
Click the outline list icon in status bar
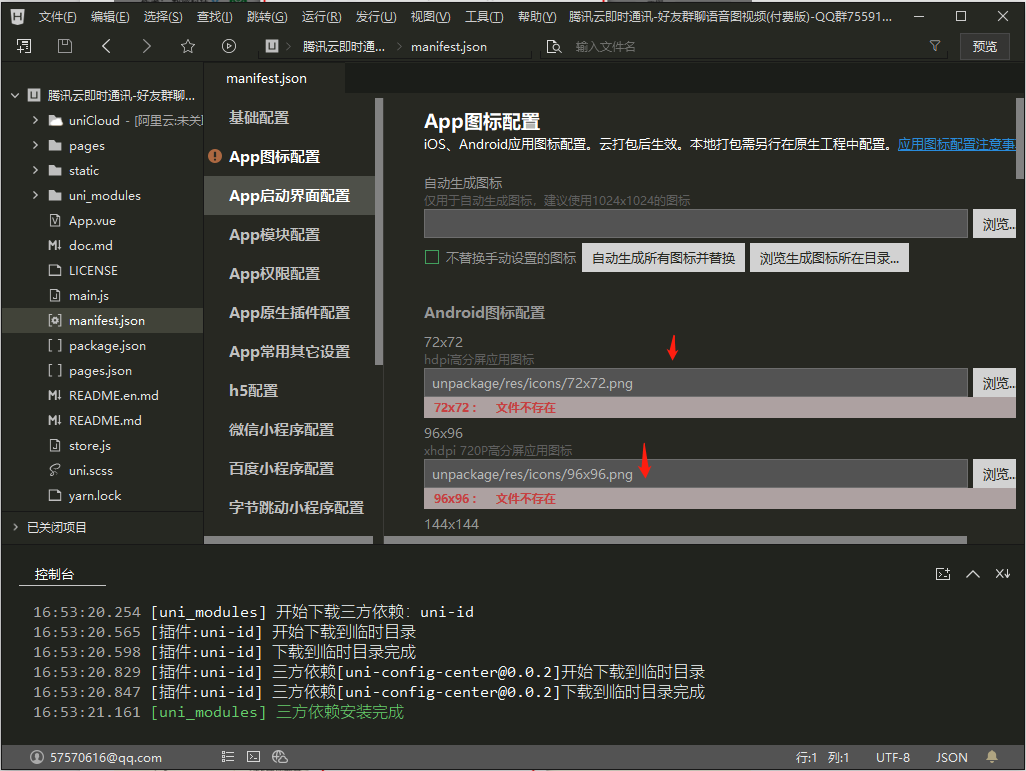pos(228,757)
